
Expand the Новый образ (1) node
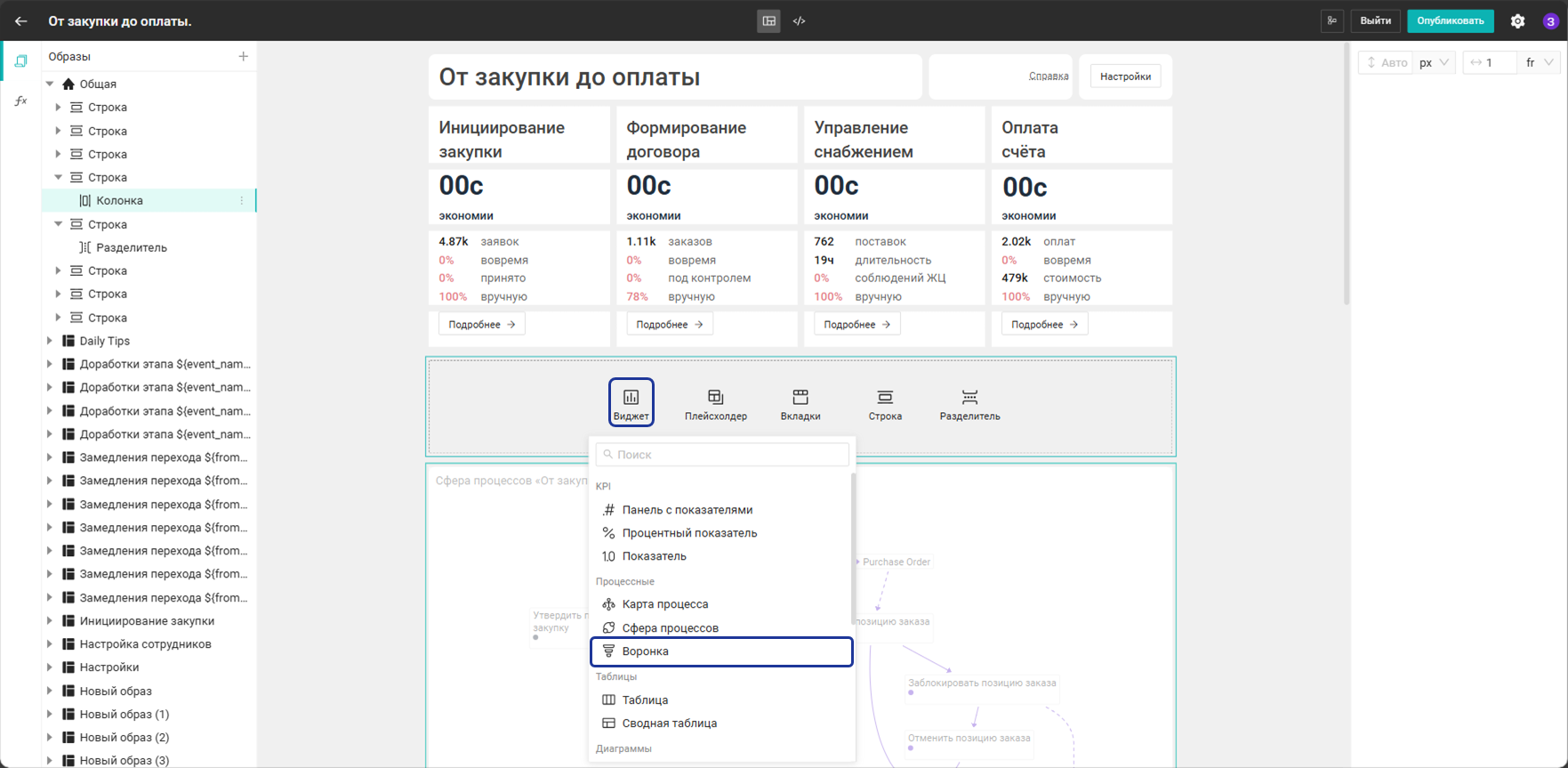pyautogui.click(x=50, y=715)
